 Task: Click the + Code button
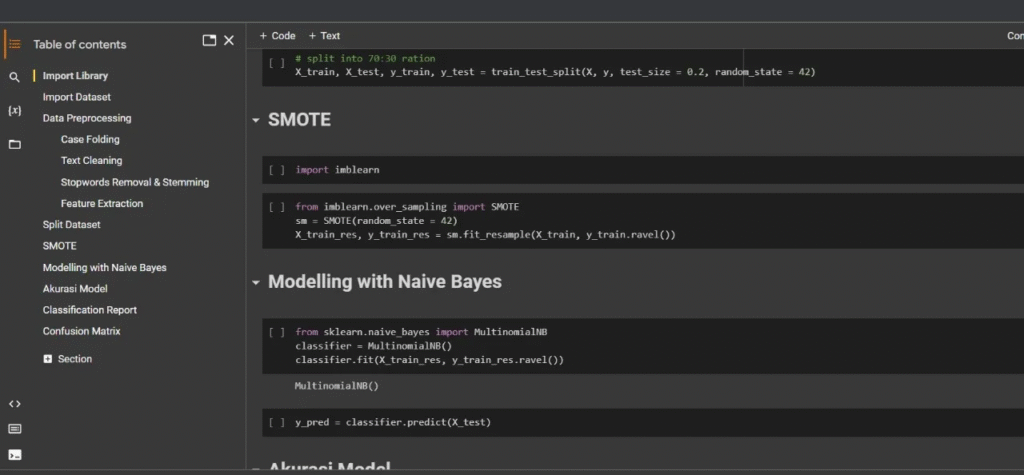coord(277,36)
